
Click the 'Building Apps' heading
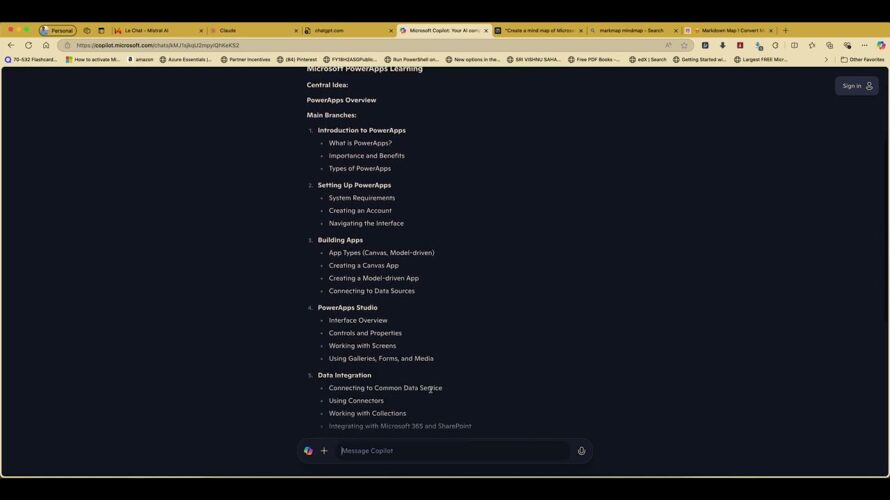(340, 240)
